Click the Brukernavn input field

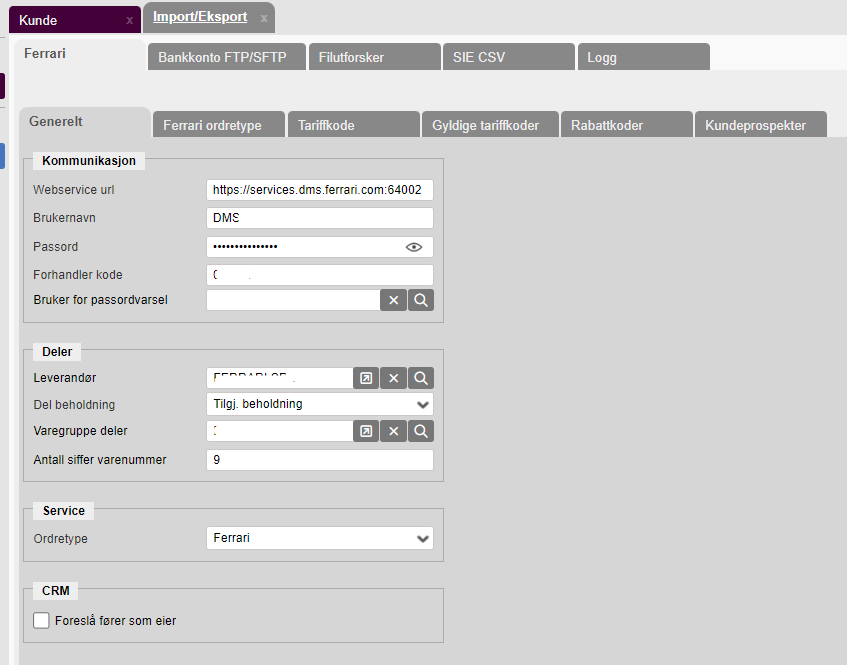(x=320, y=218)
